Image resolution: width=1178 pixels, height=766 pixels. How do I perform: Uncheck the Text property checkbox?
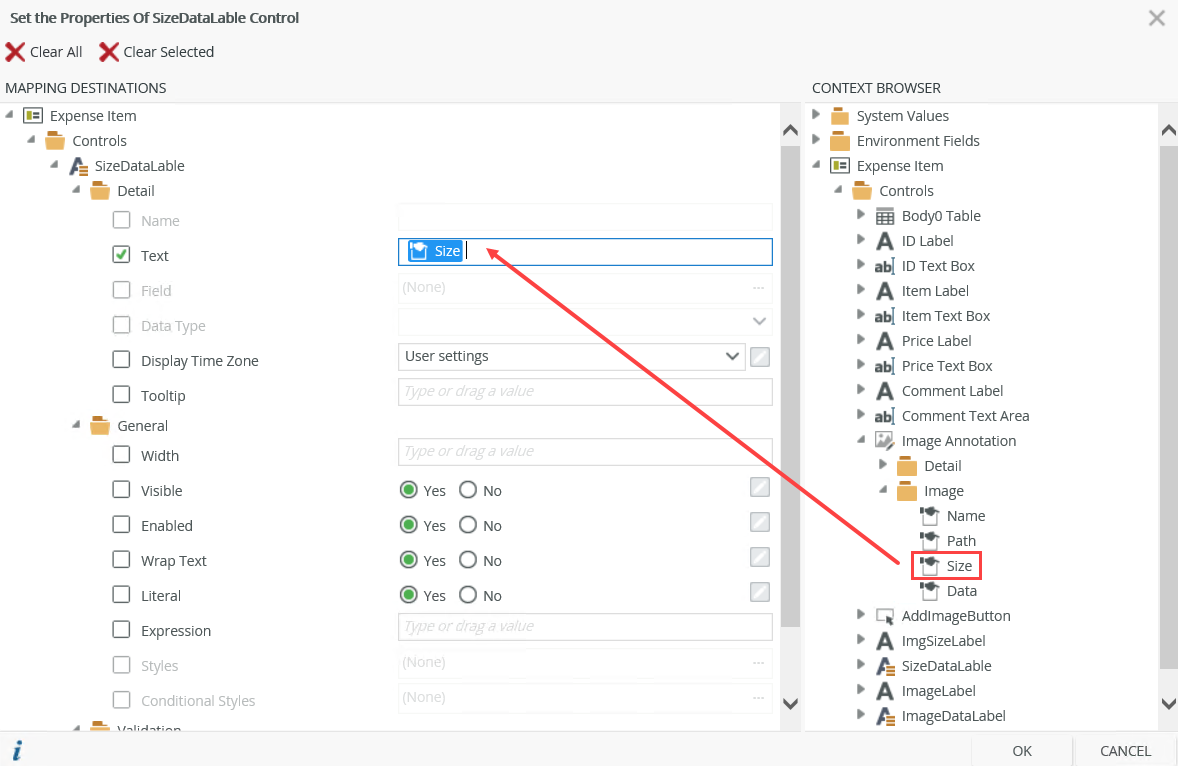(x=122, y=255)
